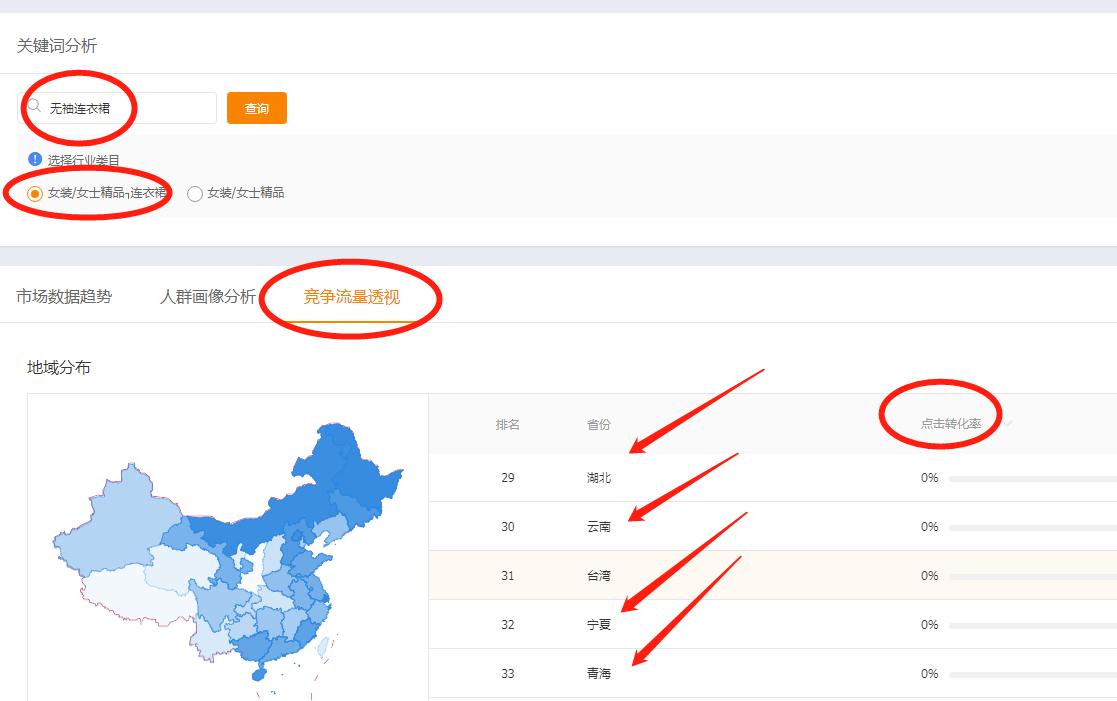Image resolution: width=1117 pixels, height=701 pixels.
Task: Click the 关键词分析 page title
Action: coord(56,46)
